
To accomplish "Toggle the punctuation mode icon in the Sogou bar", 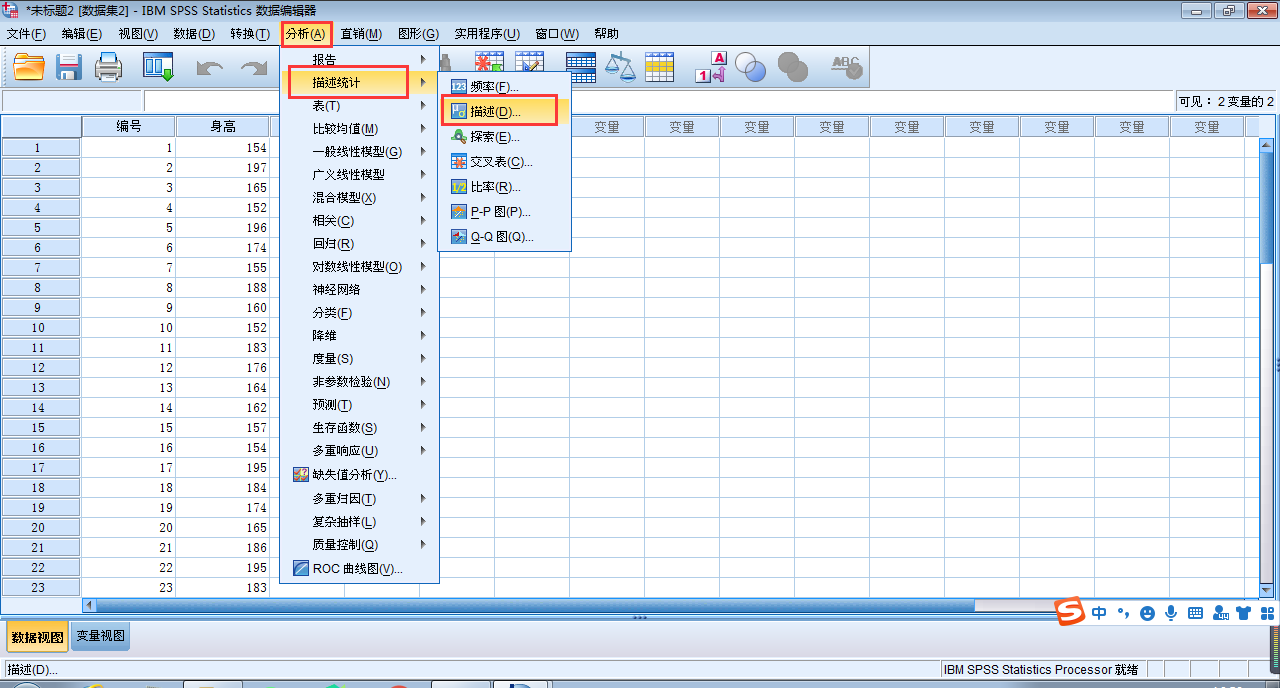I will coord(1123,613).
